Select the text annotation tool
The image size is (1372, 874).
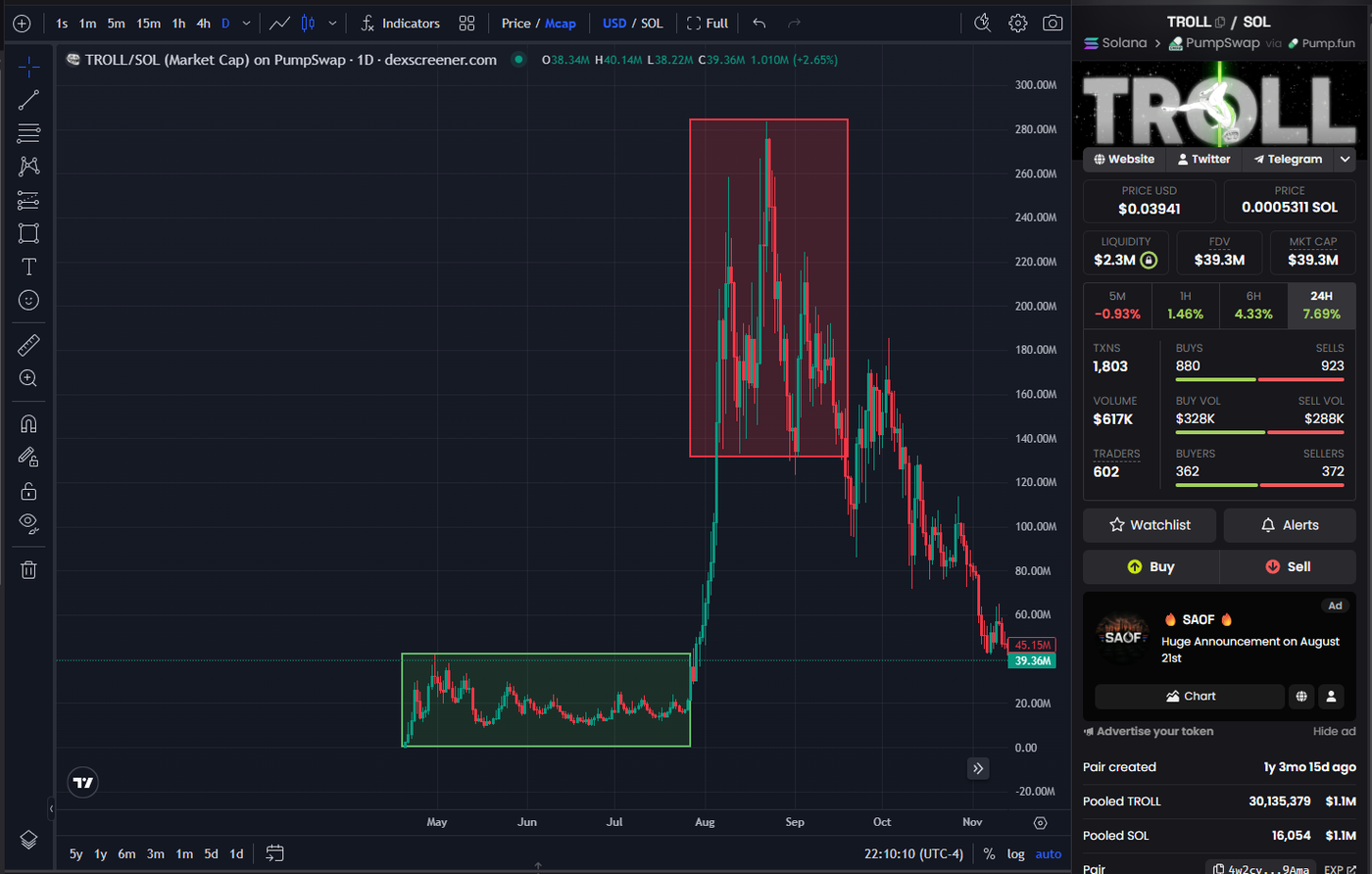pos(28,267)
